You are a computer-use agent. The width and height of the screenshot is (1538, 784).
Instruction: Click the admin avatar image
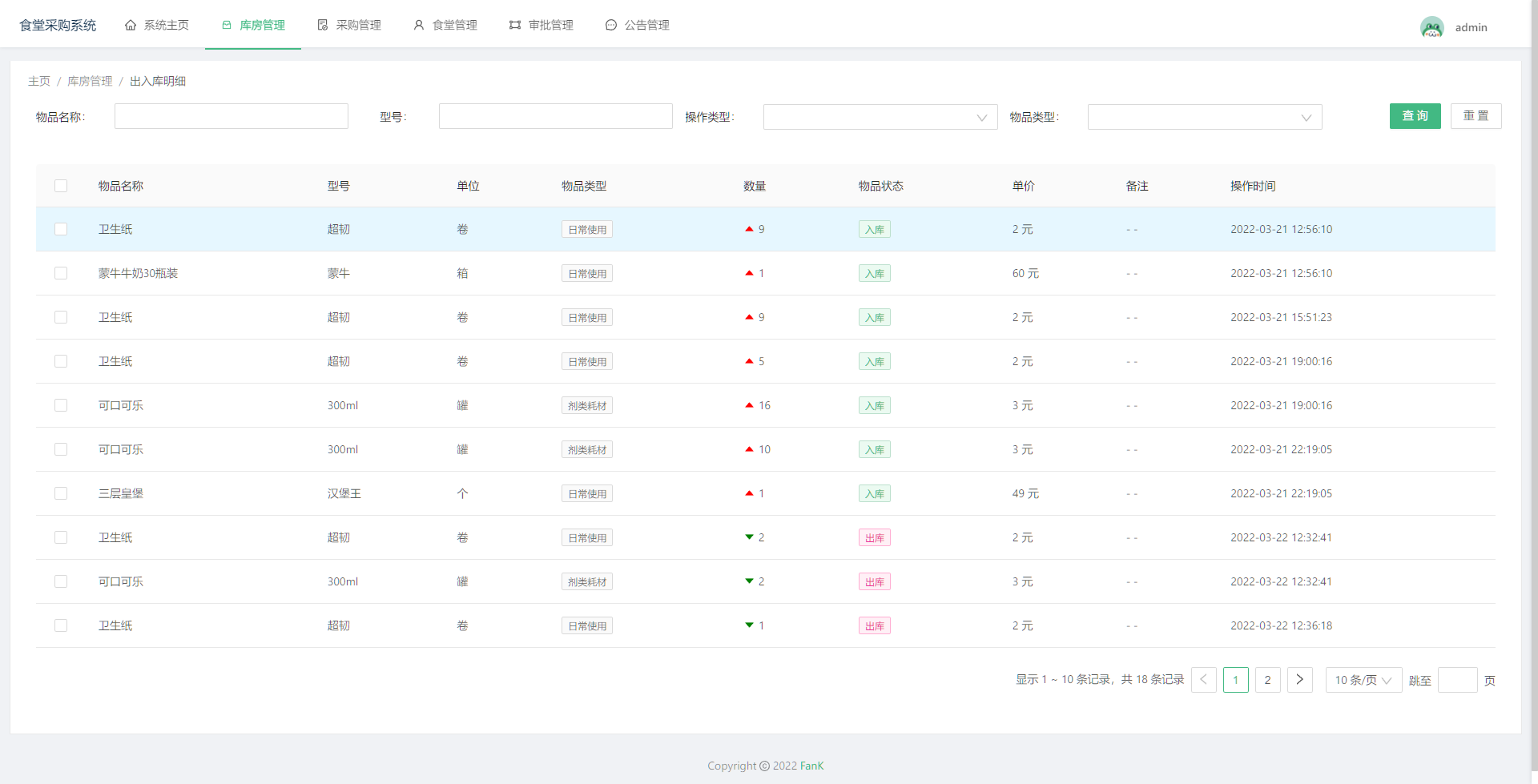pyautogui.click(x=1432, y=26)
